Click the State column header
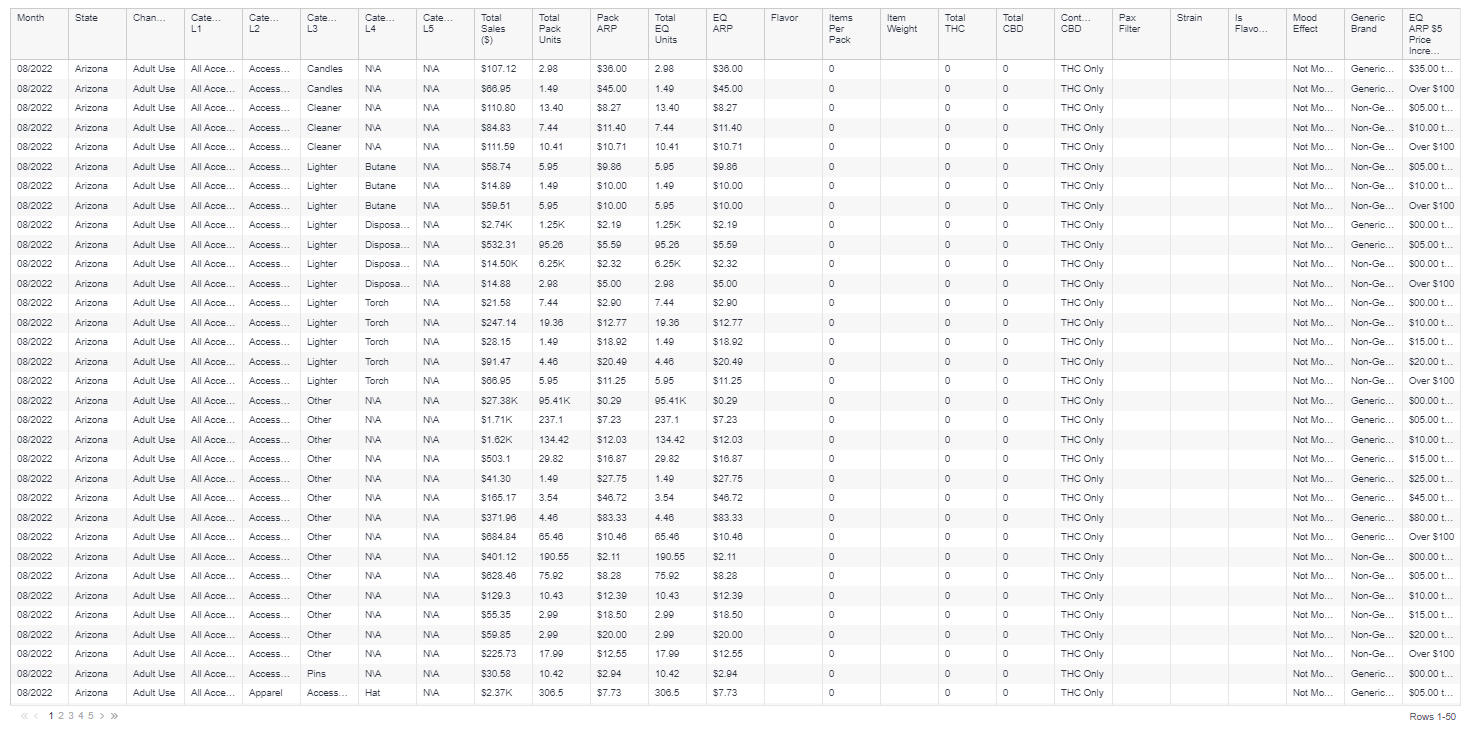 coord(86,18)
